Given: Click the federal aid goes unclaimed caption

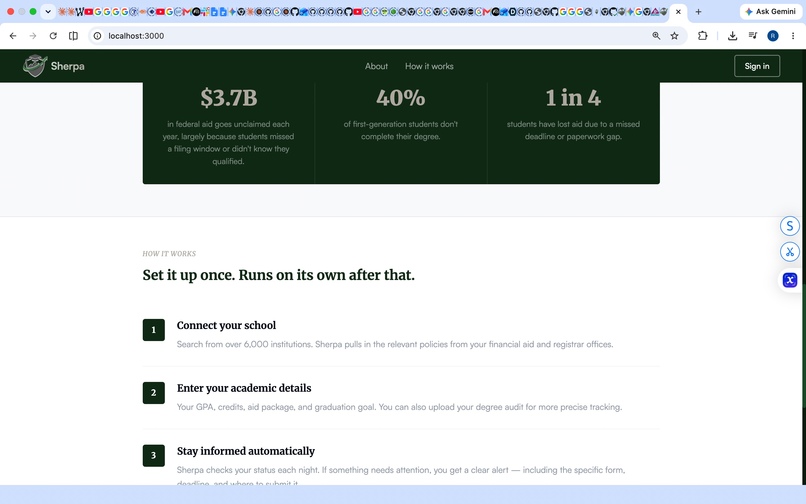Looking at the screenshot, I should click(228, 142).
